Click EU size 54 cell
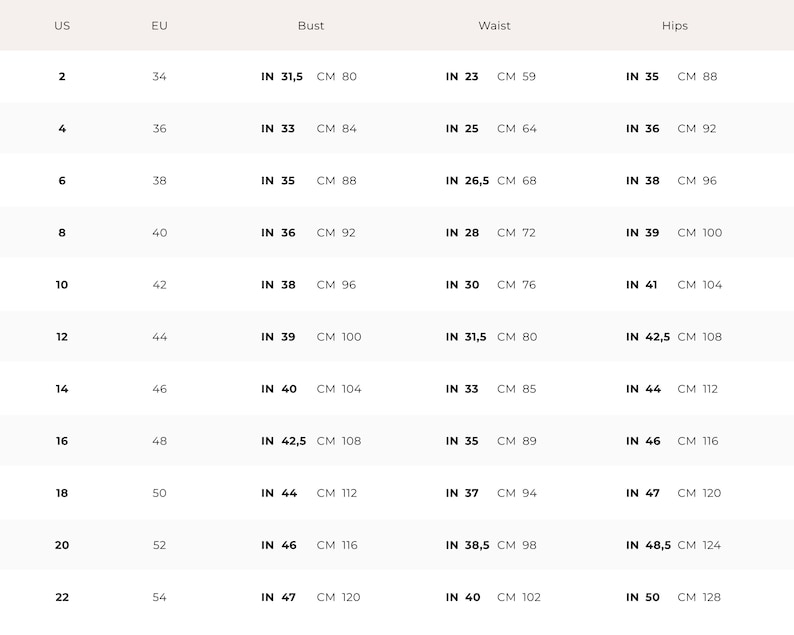794x635 pixels. [159, 598]
